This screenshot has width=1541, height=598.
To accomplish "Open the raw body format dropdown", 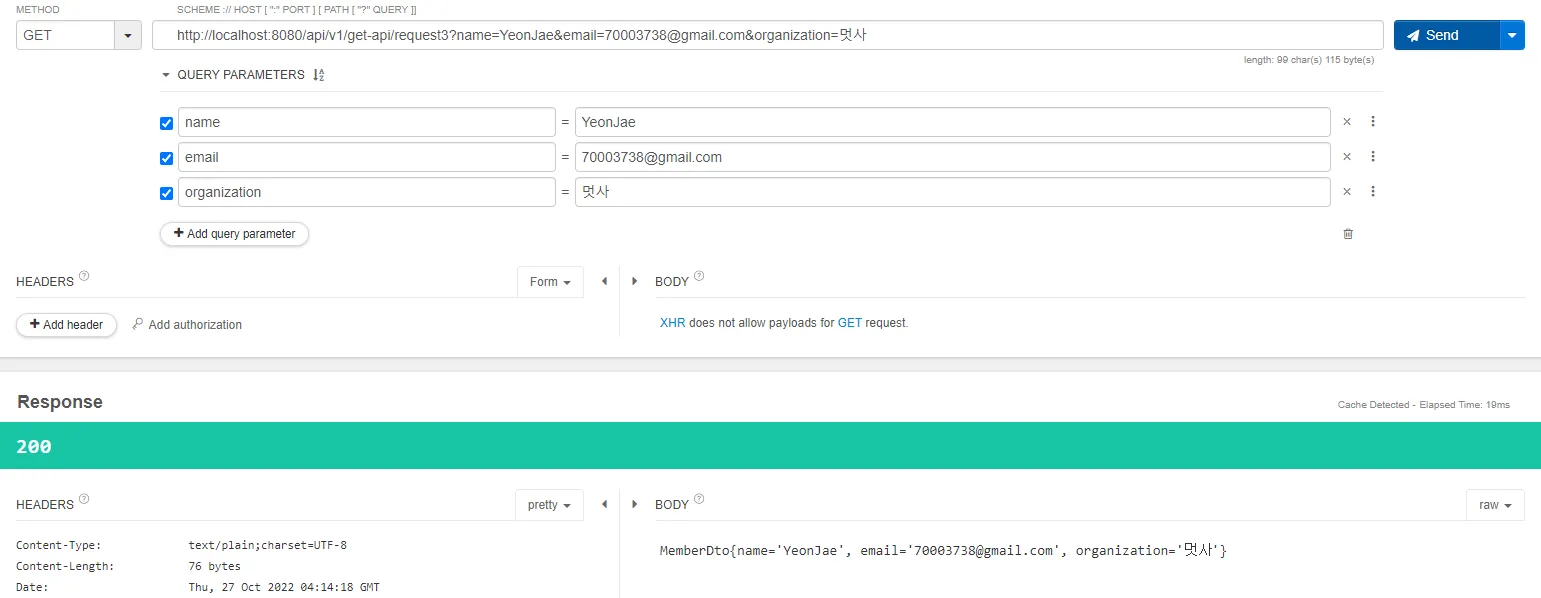I will (x=1495, y=505).
